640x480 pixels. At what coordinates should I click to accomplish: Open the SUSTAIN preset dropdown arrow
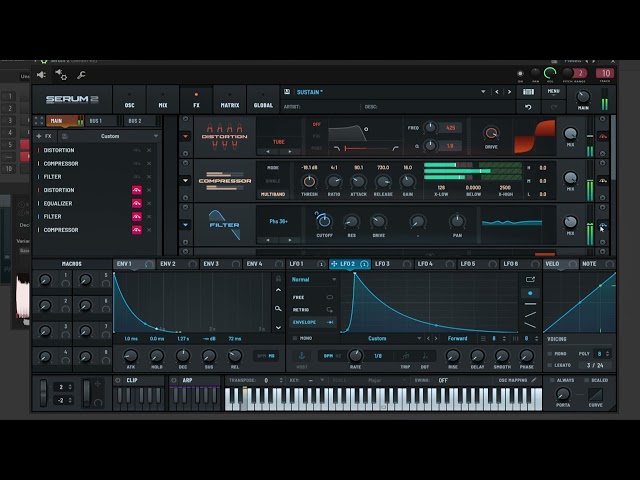point(483,92)
